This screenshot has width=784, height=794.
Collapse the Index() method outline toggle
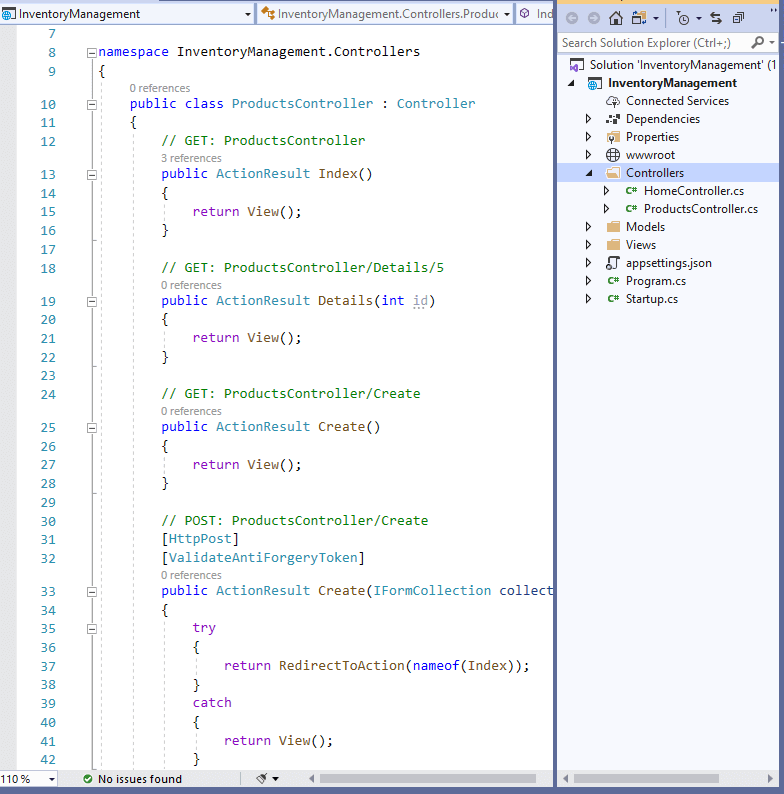click(x=92, y=174)
